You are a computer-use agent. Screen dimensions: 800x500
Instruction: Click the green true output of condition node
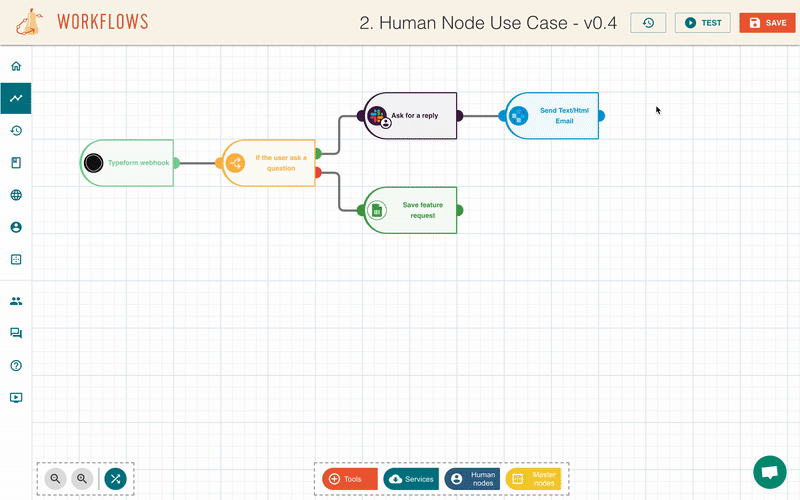pos(318,153)
